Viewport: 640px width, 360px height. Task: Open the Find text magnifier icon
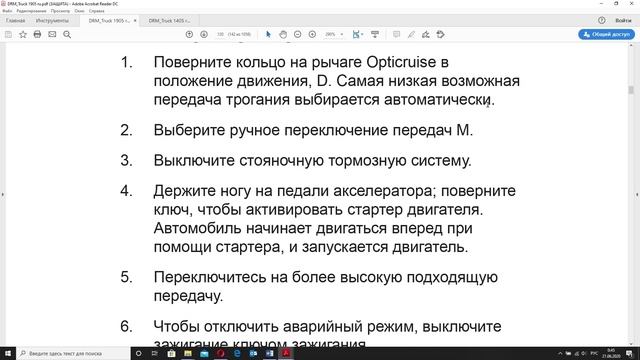(67, 35)
